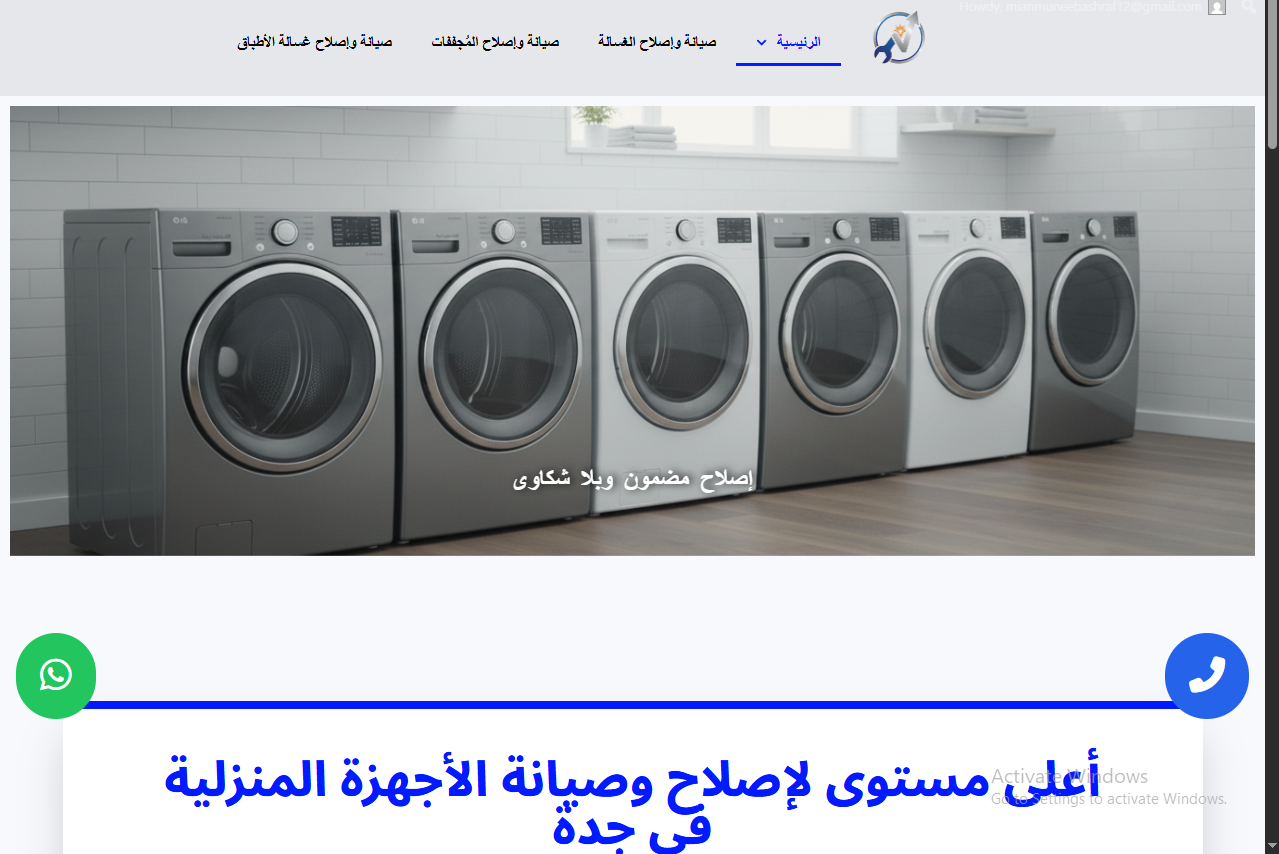Go to صيانة وإصلاح الغسالة page

(657, 42)
